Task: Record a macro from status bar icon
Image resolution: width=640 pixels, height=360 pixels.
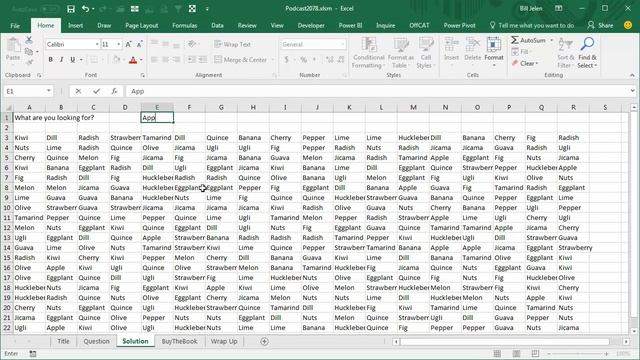Action: [33, 354]
